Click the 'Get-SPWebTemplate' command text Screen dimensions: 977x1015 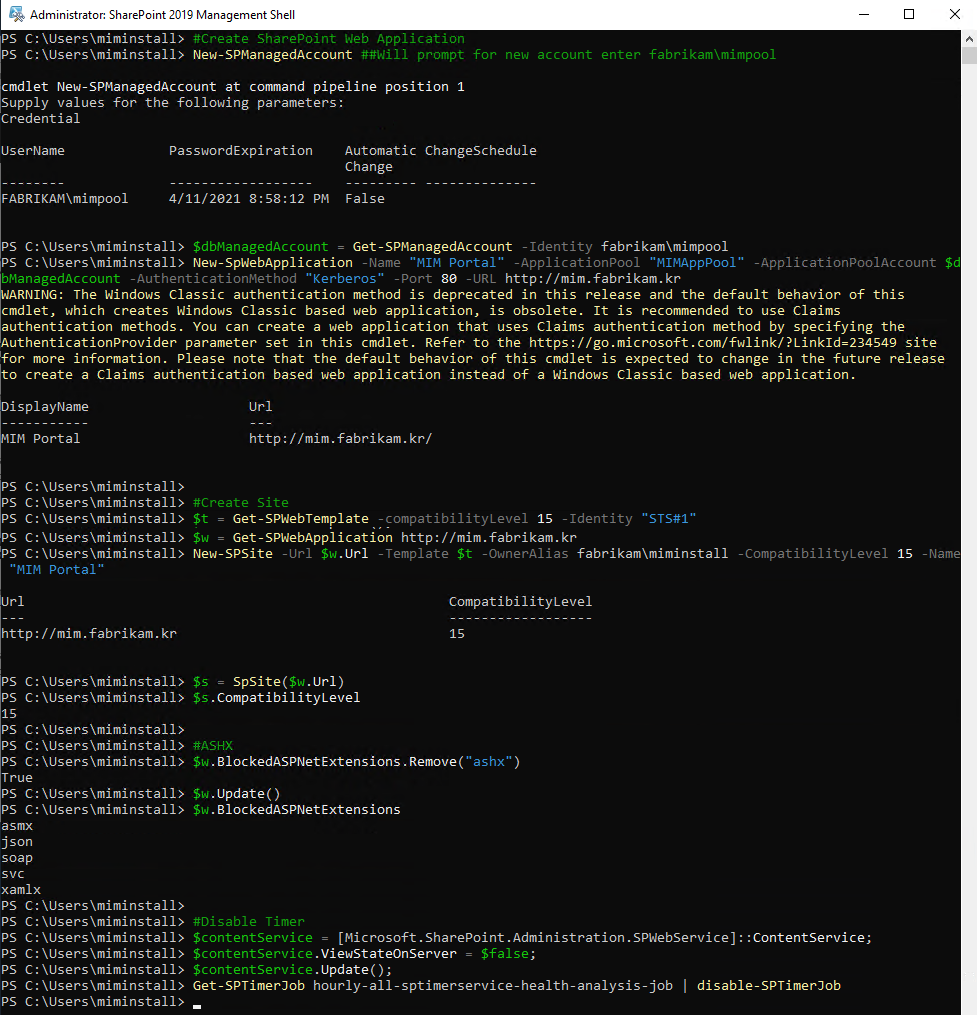pos(300,519)
